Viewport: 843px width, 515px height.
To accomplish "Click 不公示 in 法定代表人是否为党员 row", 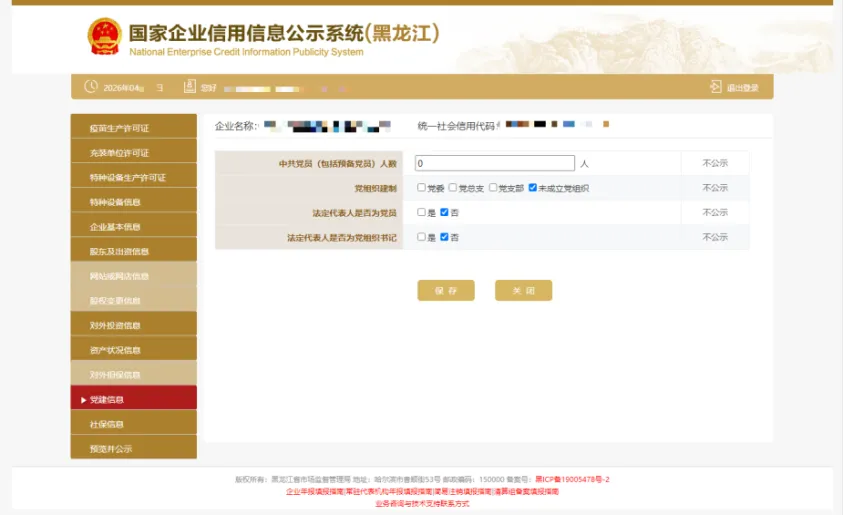I will click(715, 212).
